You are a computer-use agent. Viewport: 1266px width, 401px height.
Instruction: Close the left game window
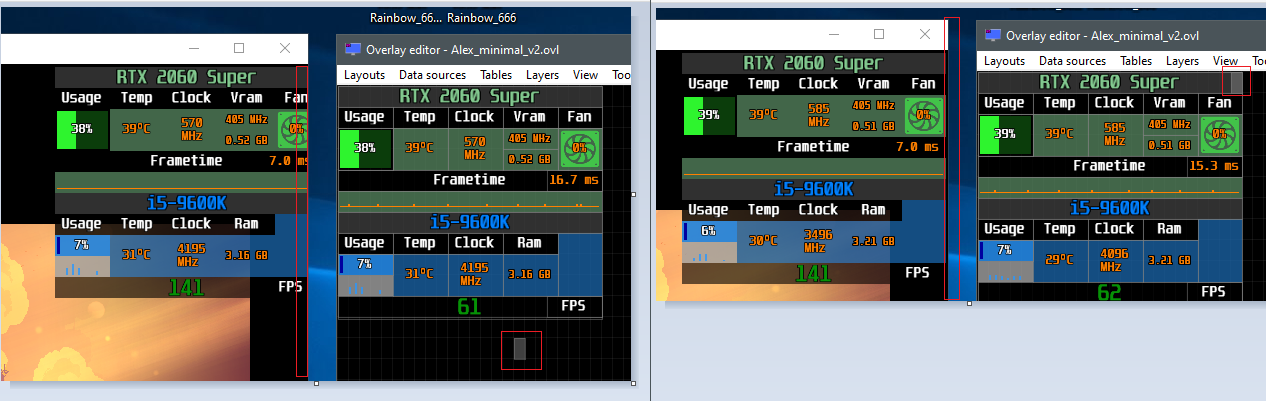click(x=285, y=48)
